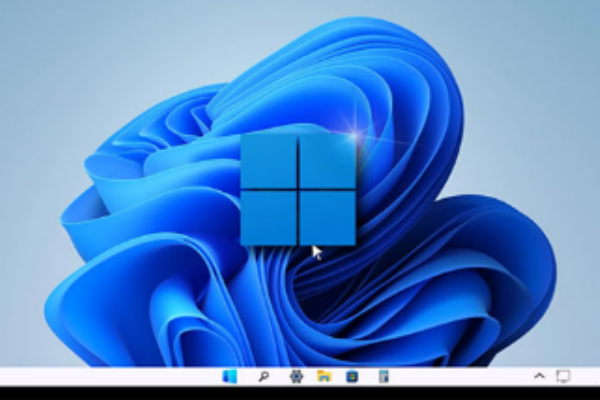The image size is (600, 400).
Task: Expand the hidden system tray icons chevron
Action: click(x=539, y=377)
